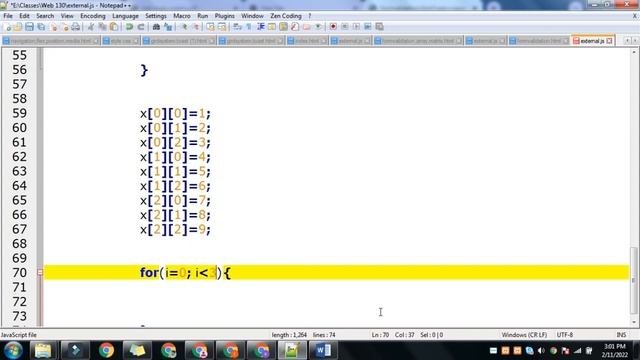
Task: Toggle the Monitoring eye icon
Action: pos(318,27)
